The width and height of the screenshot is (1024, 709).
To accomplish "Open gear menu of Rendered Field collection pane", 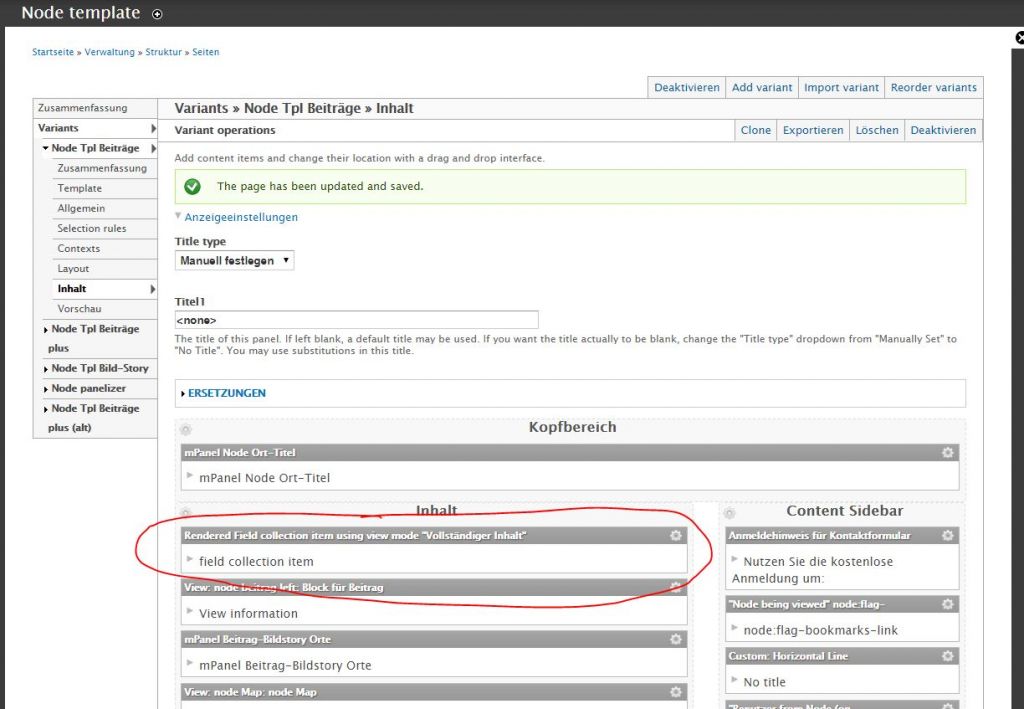I will click(x=676, y=536).
